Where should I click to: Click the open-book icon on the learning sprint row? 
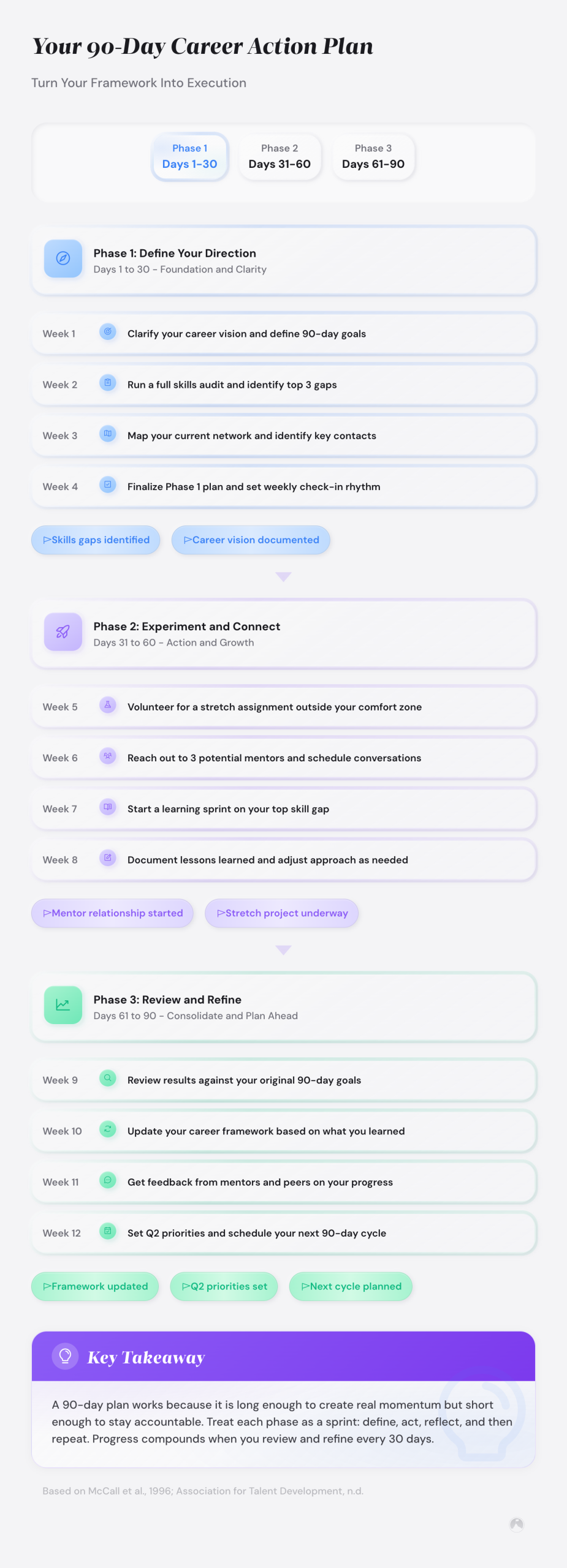(108, 808)
